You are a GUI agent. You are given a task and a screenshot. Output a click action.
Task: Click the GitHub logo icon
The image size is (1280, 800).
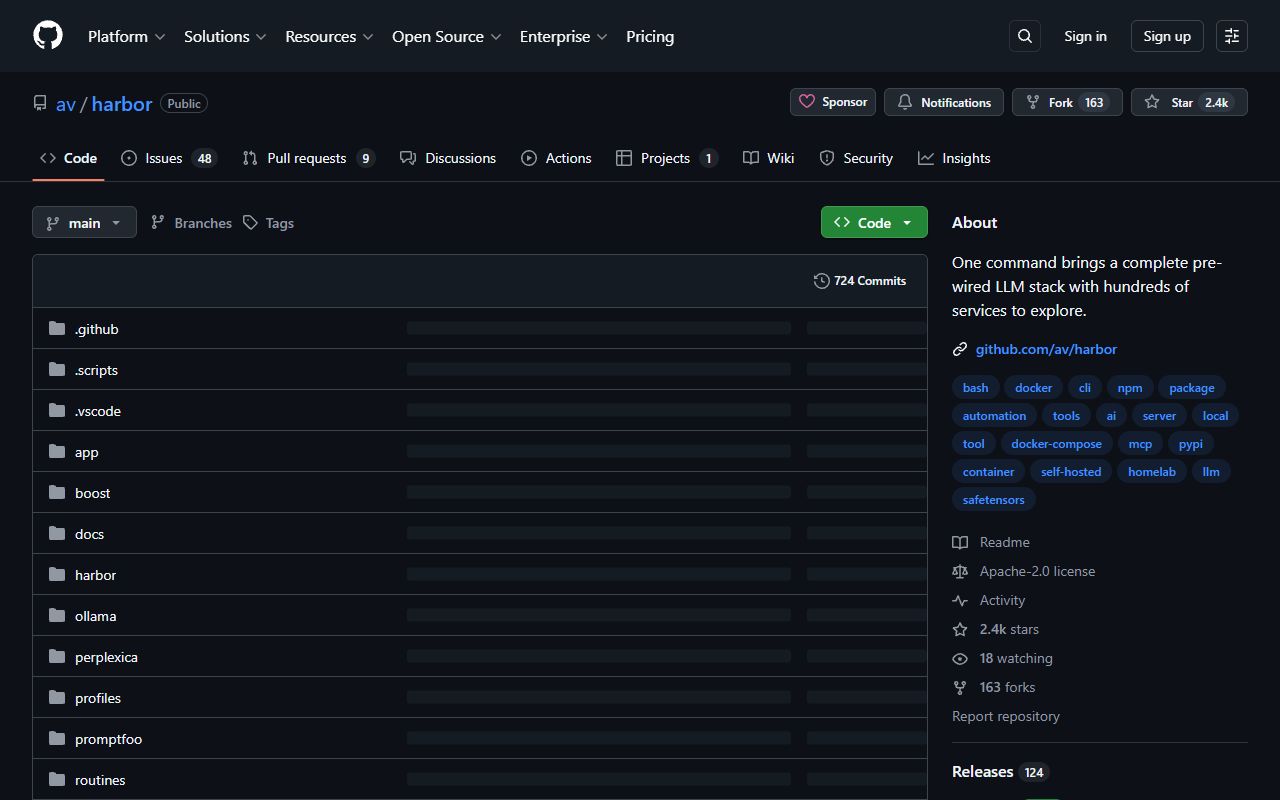pos(48,36)
